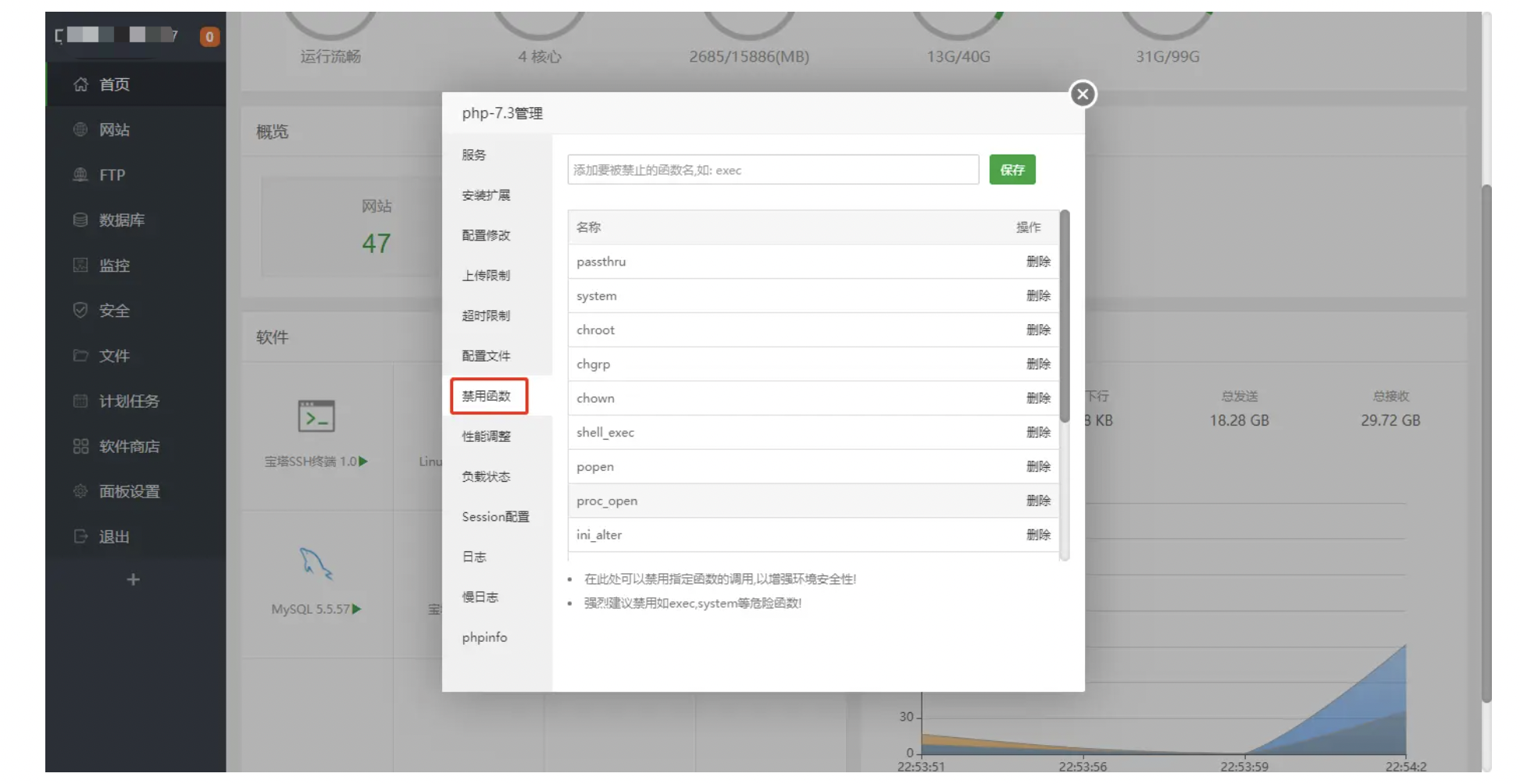The height and width of the screenshot is (784, 1520).
Task: Select the 面板设置 menu item in sidebar
Action: point(129,491)
